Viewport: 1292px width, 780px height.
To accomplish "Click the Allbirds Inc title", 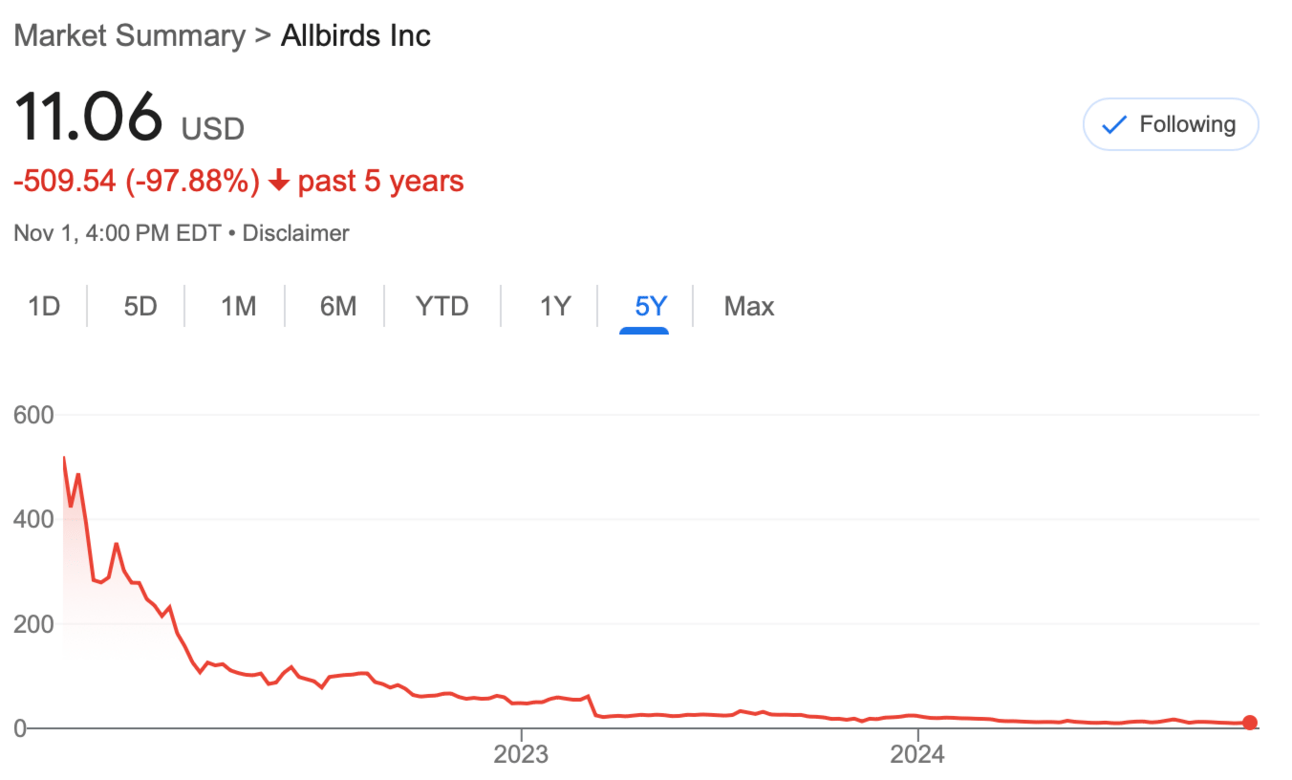I will coord(356,36).
